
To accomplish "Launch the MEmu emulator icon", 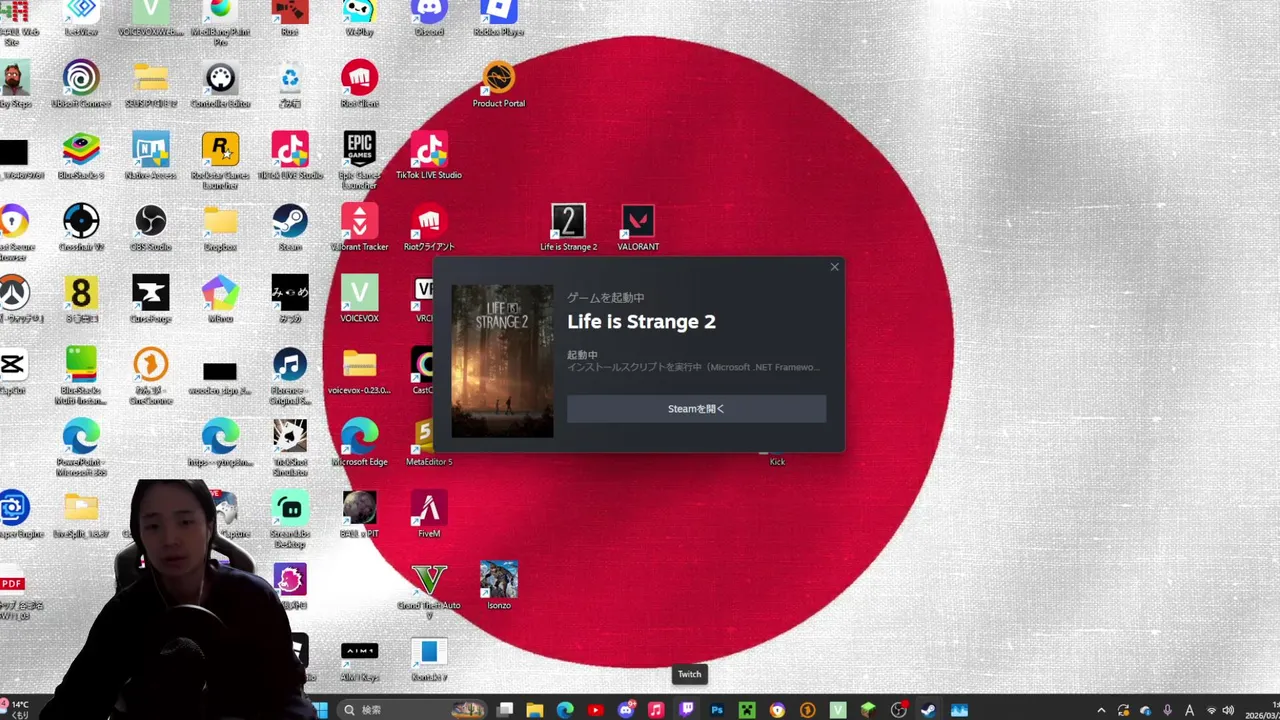I will 220,300.
